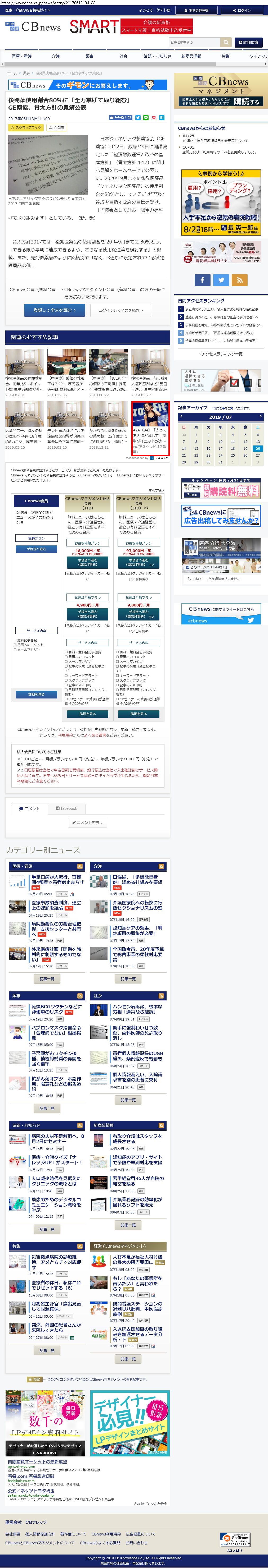Image resolution: width=268 pixels, height=1568 pixels.
Task: Open AYA (34) sponsored thumbnail ad
Action: (150, 415)
